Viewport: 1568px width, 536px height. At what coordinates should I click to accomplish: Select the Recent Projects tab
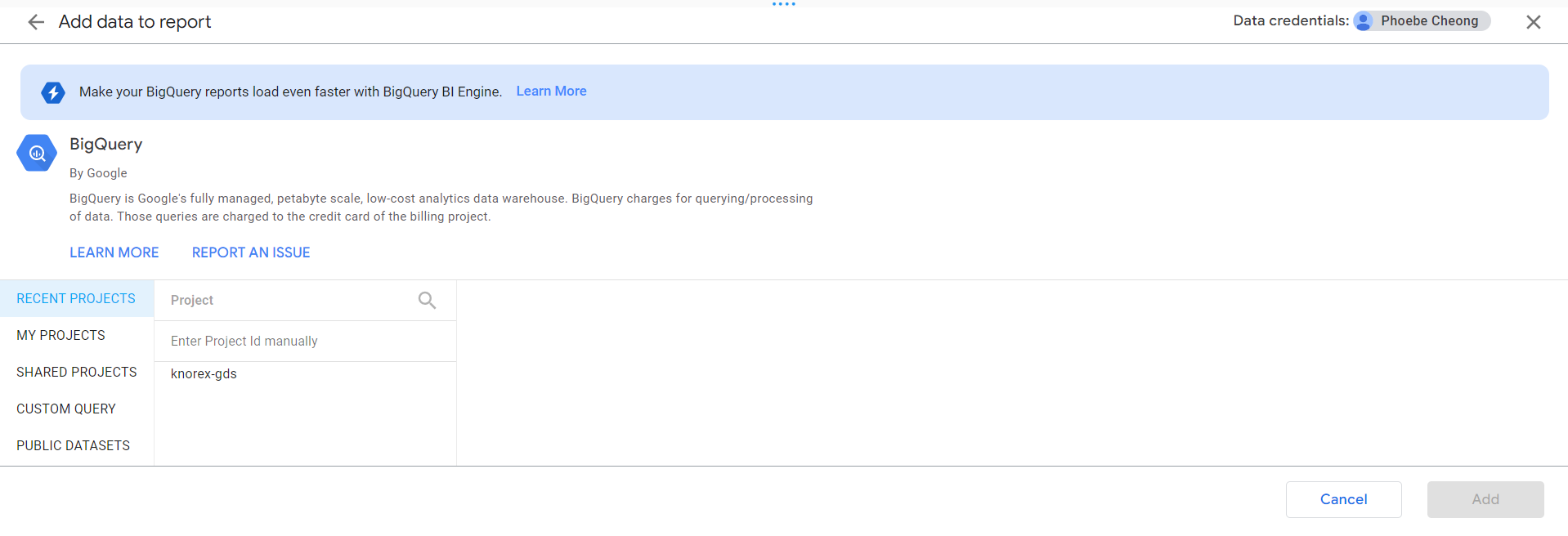point(76,299)
